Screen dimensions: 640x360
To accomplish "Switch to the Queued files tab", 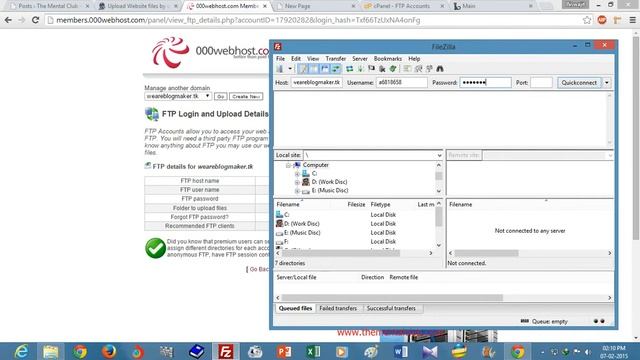I will click(295, 309).
